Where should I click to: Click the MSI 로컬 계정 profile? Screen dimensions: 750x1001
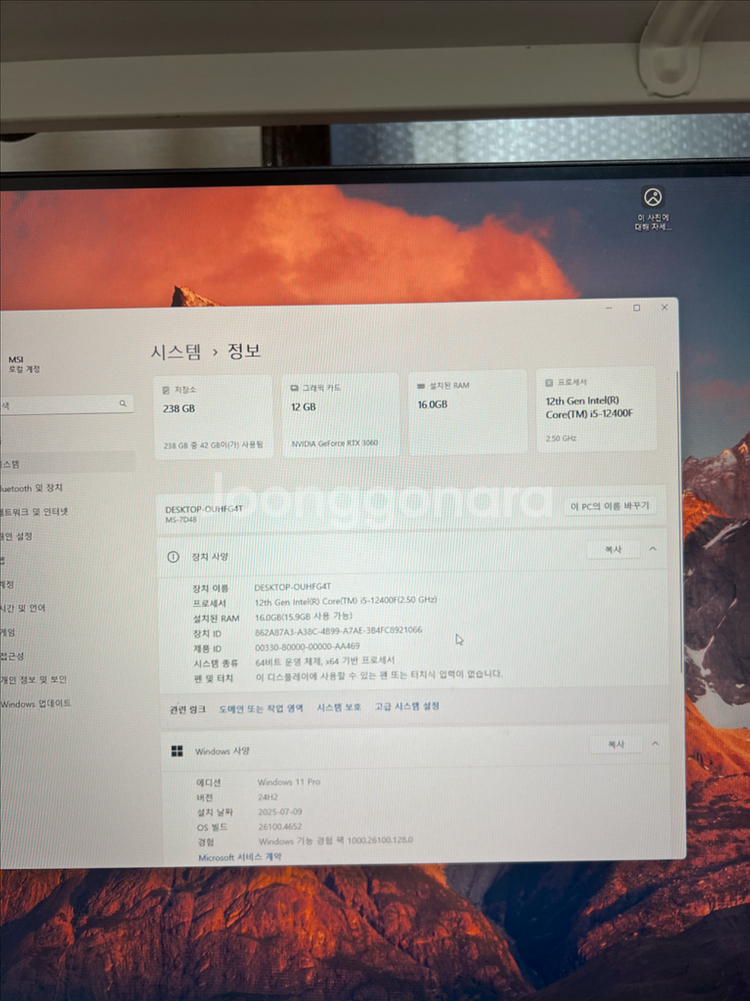[24, 365]
